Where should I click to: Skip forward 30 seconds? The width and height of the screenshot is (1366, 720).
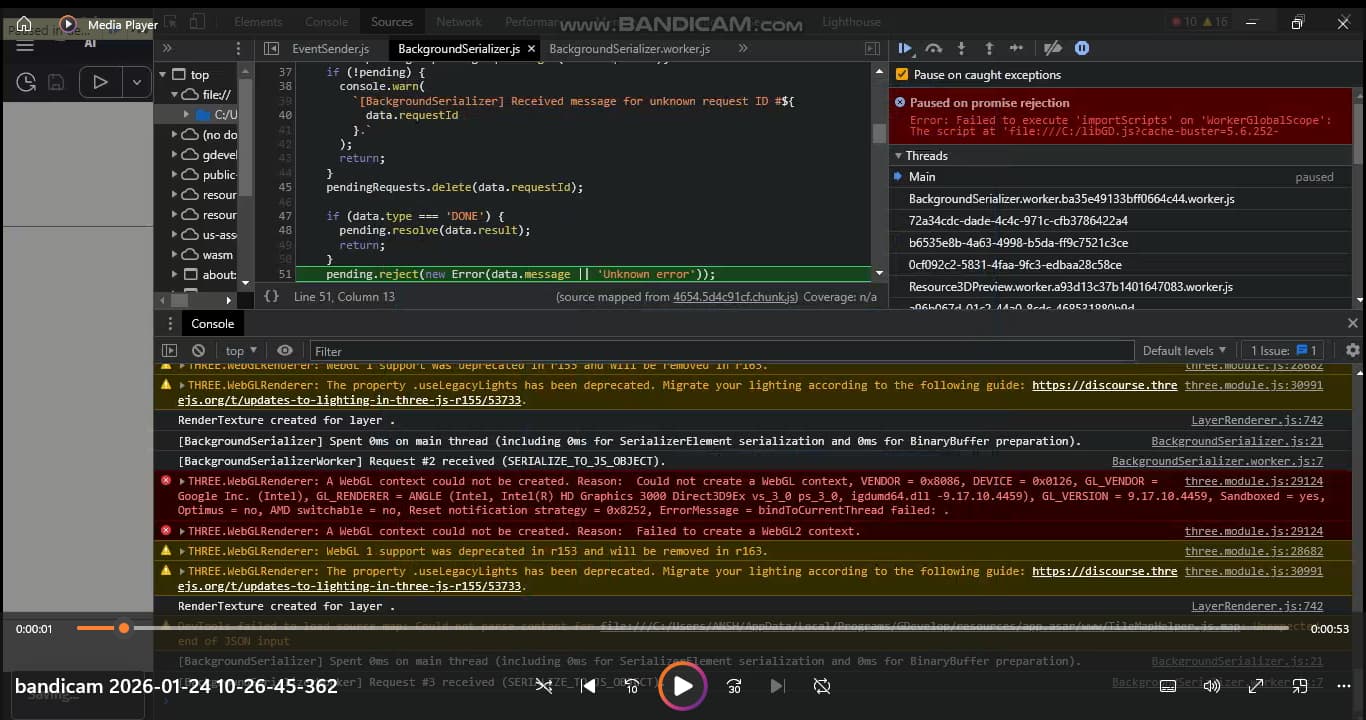click(x=734, y=686)
